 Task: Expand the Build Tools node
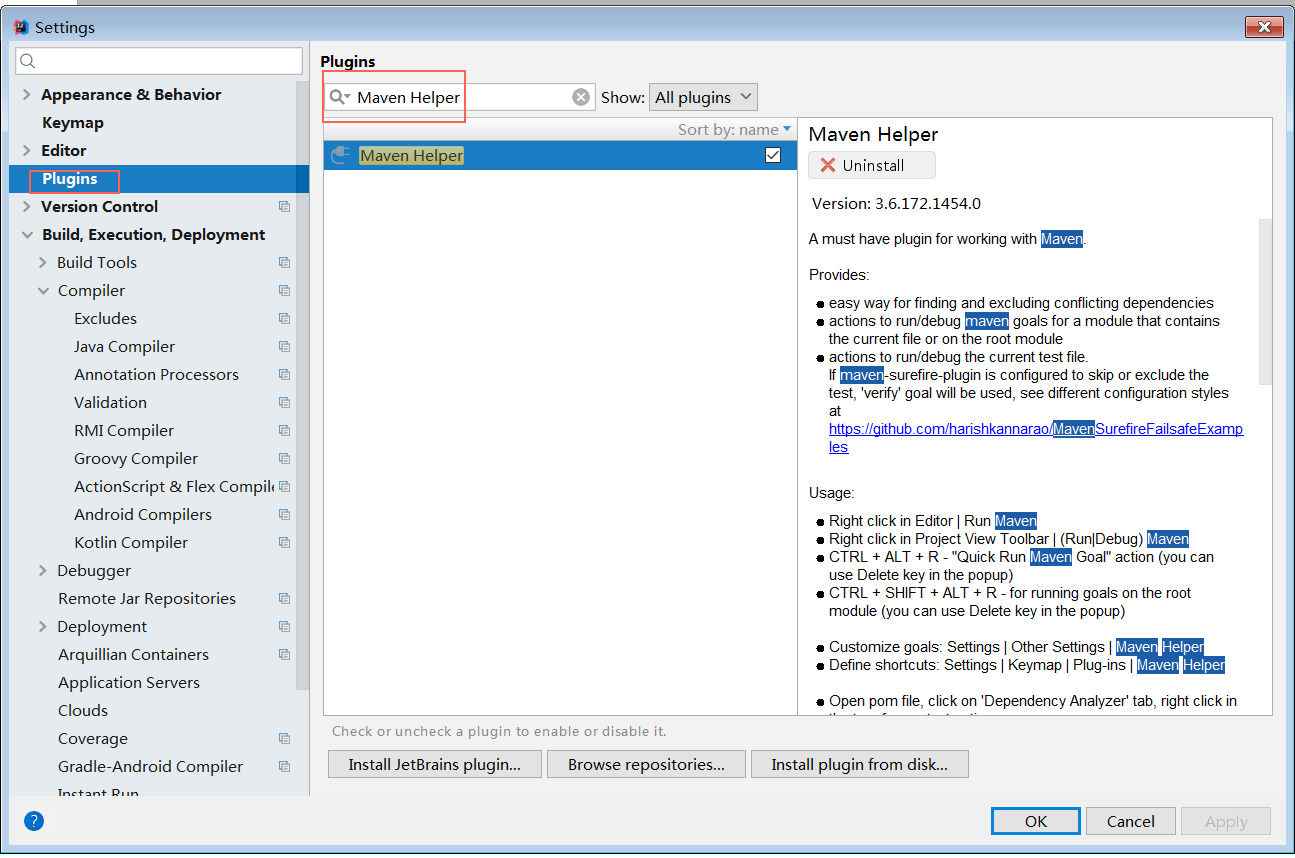click(x=43, y=262)
